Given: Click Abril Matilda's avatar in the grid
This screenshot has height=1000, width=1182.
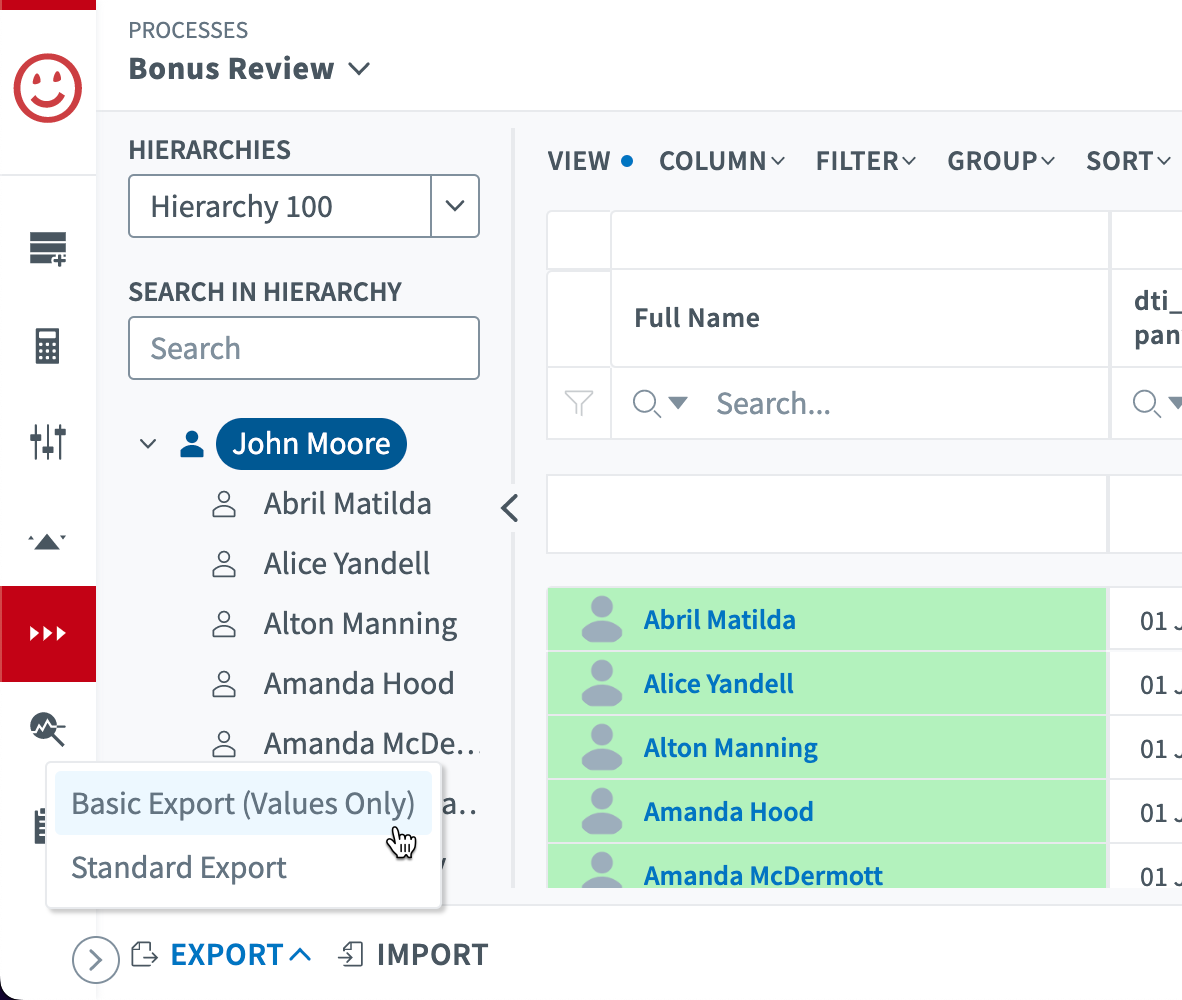Looking at the screenshot, I should pos(602,620).
